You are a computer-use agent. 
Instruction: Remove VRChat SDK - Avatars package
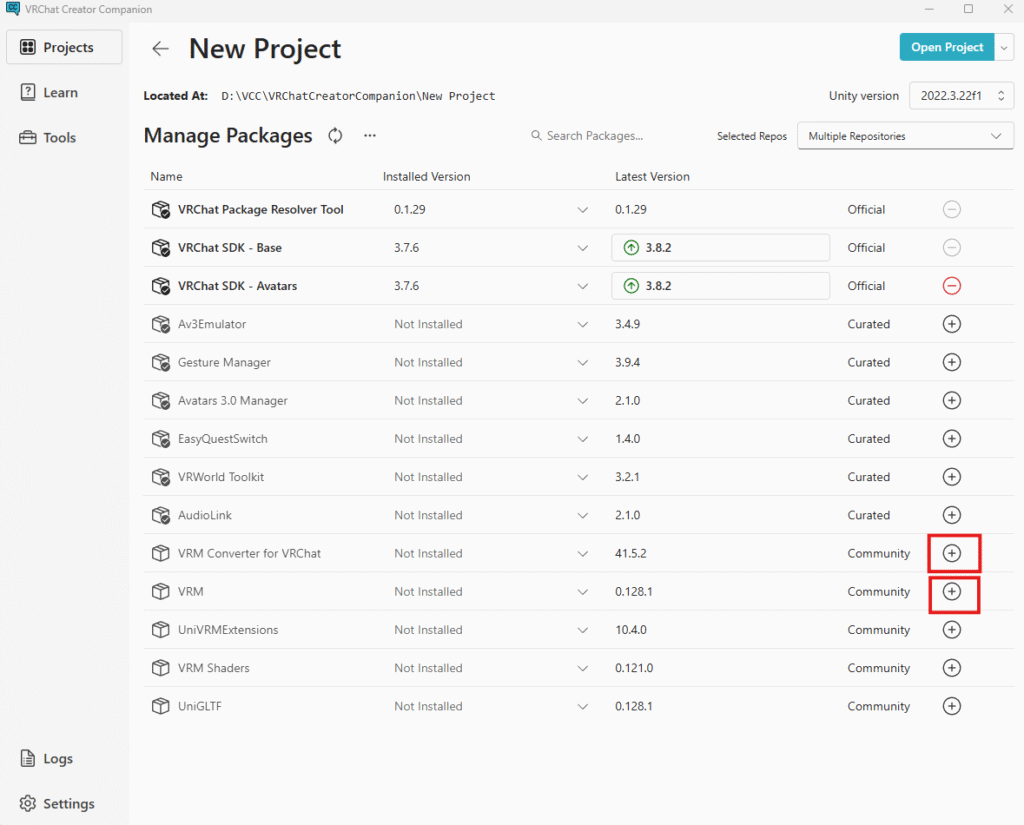(952, 286)
